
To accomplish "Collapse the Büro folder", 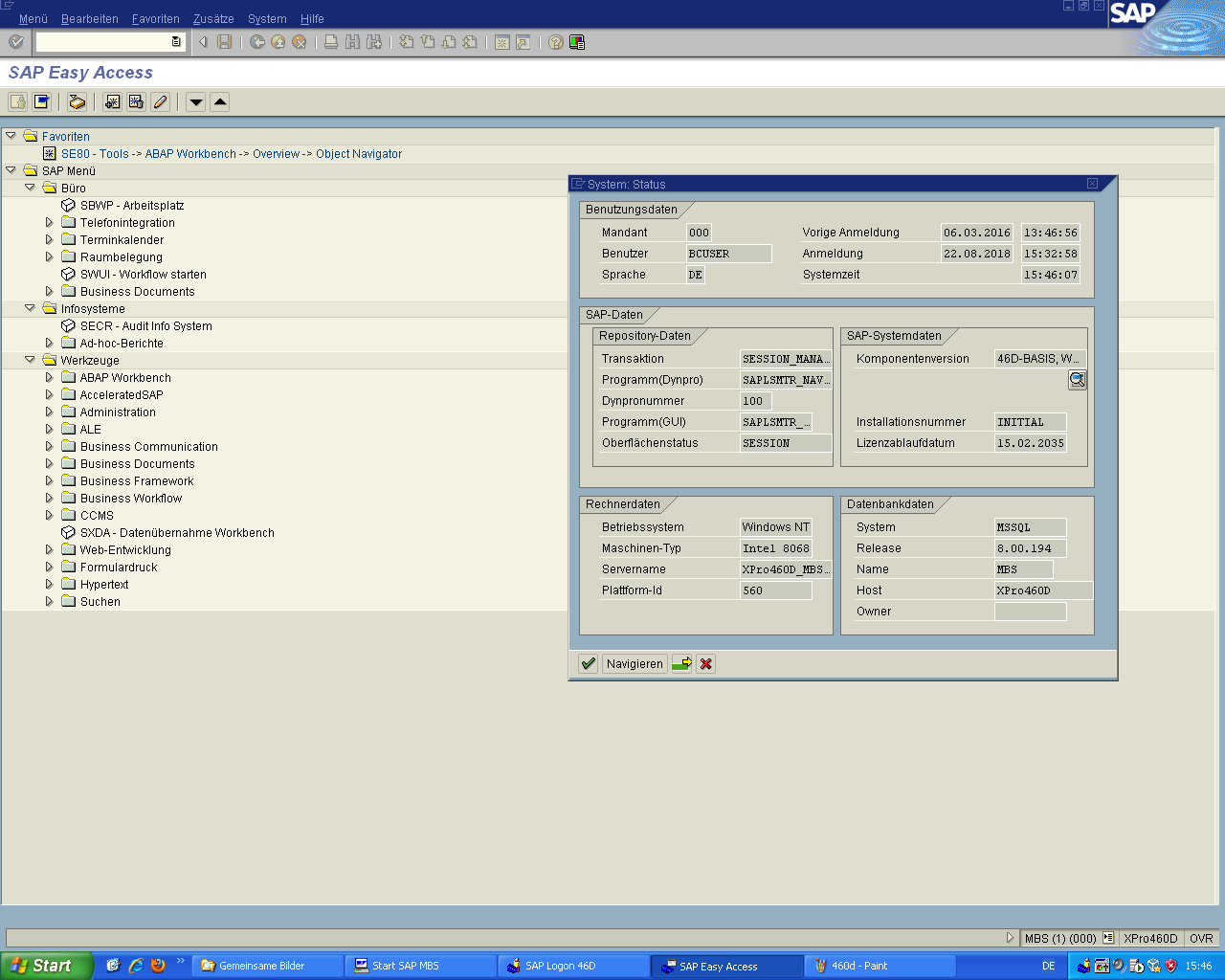I will [30, 188].
